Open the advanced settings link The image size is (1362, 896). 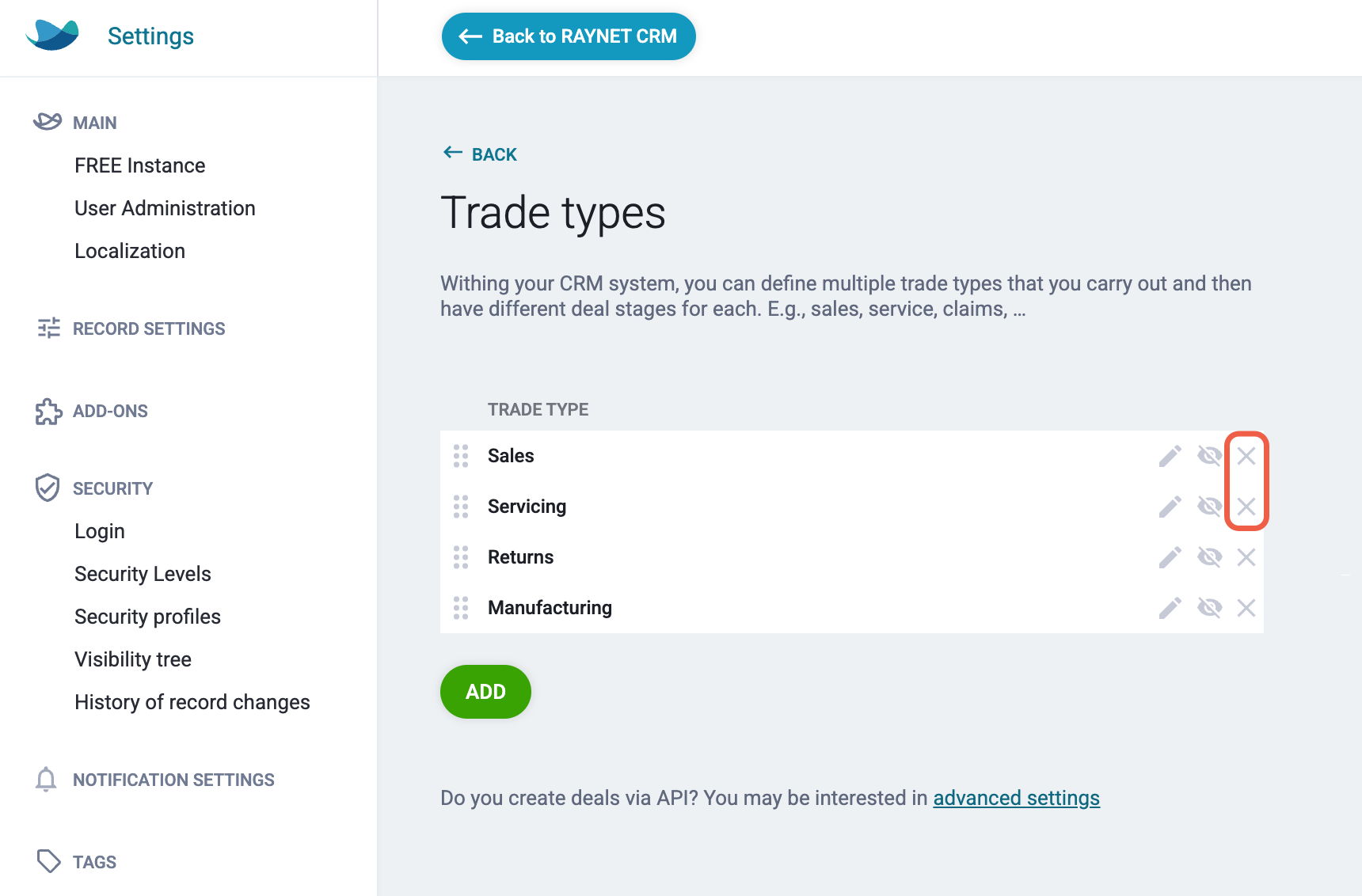tap(1016, 798)
